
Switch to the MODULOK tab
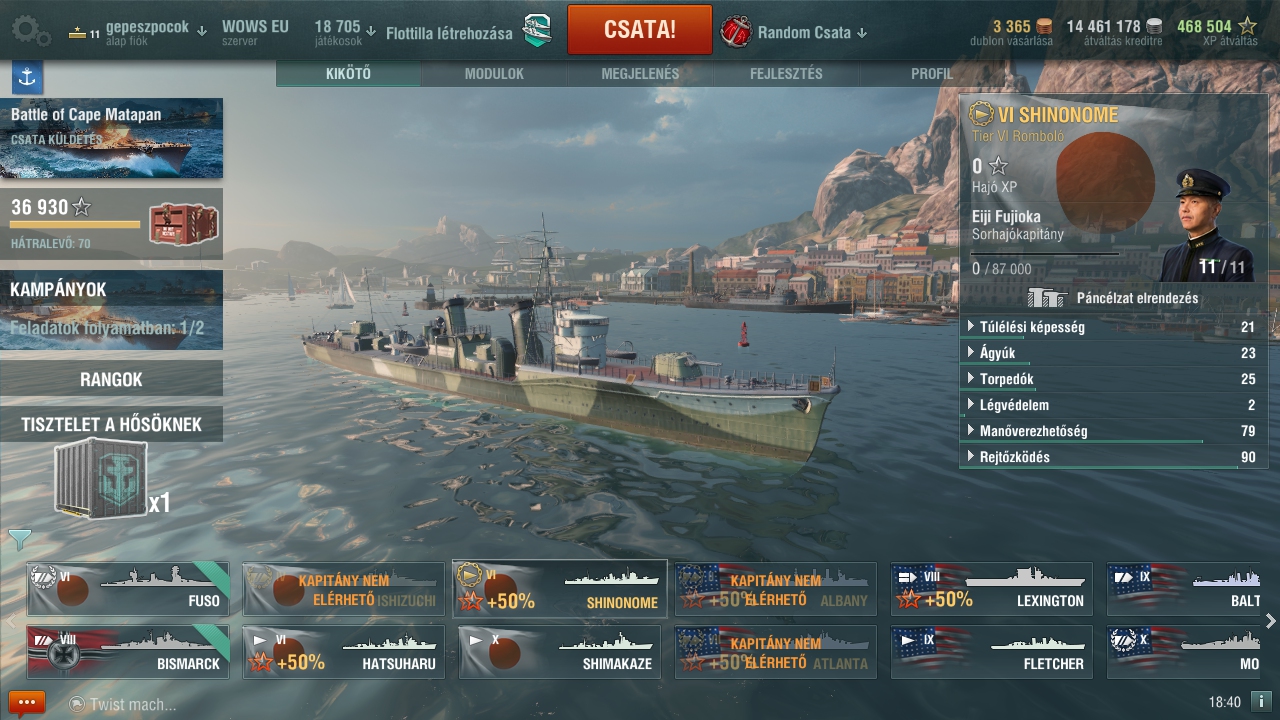click(494, 74)
